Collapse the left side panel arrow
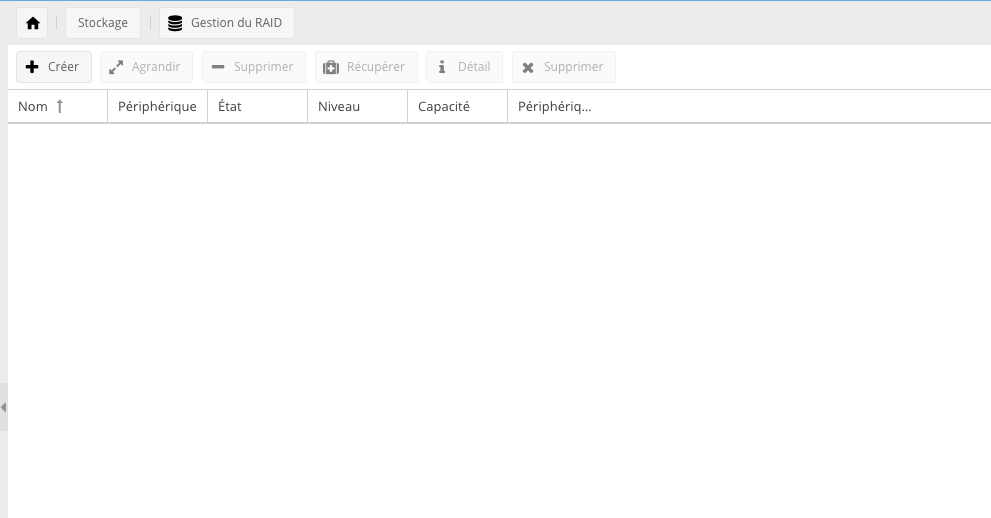 point(4,407)
